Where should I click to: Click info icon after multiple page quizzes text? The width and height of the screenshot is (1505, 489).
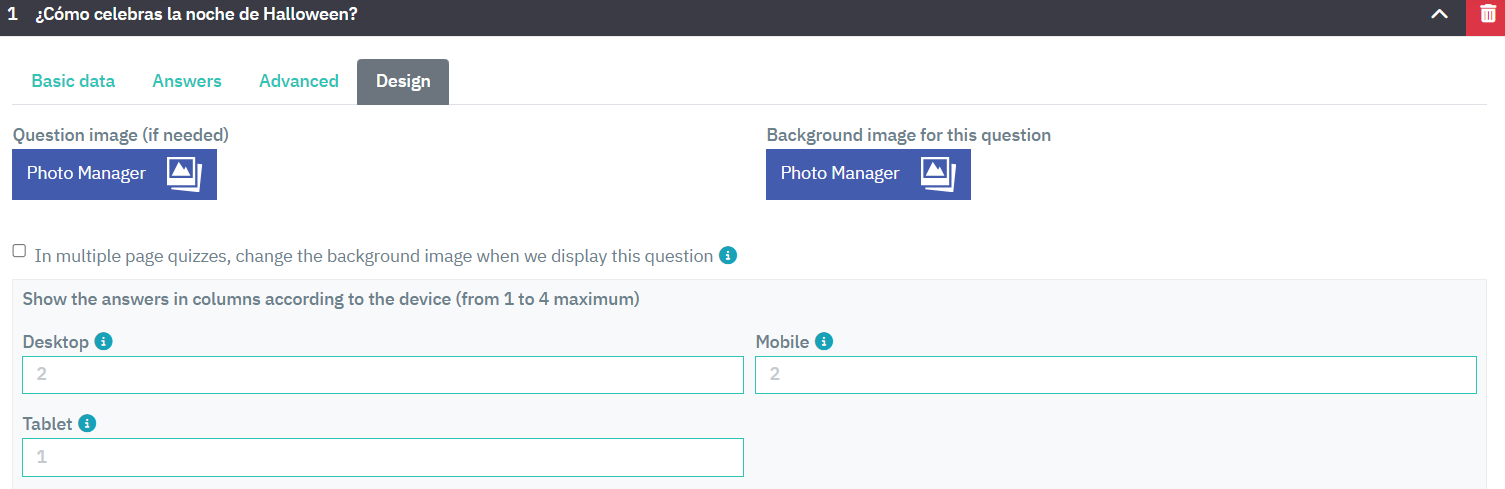(728, 255)
